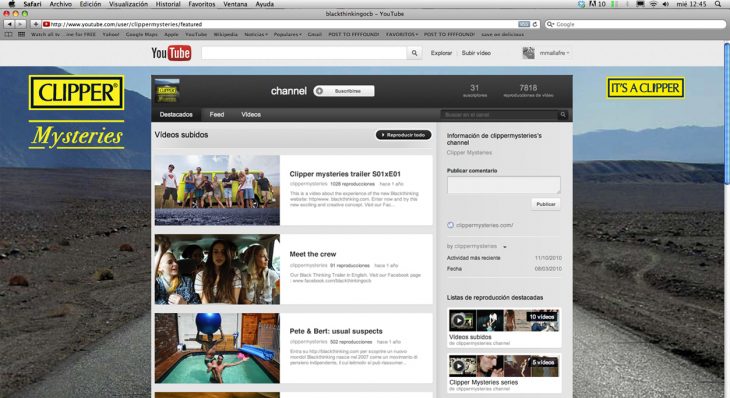Click the mmallafre user avatar

point(528,53)
